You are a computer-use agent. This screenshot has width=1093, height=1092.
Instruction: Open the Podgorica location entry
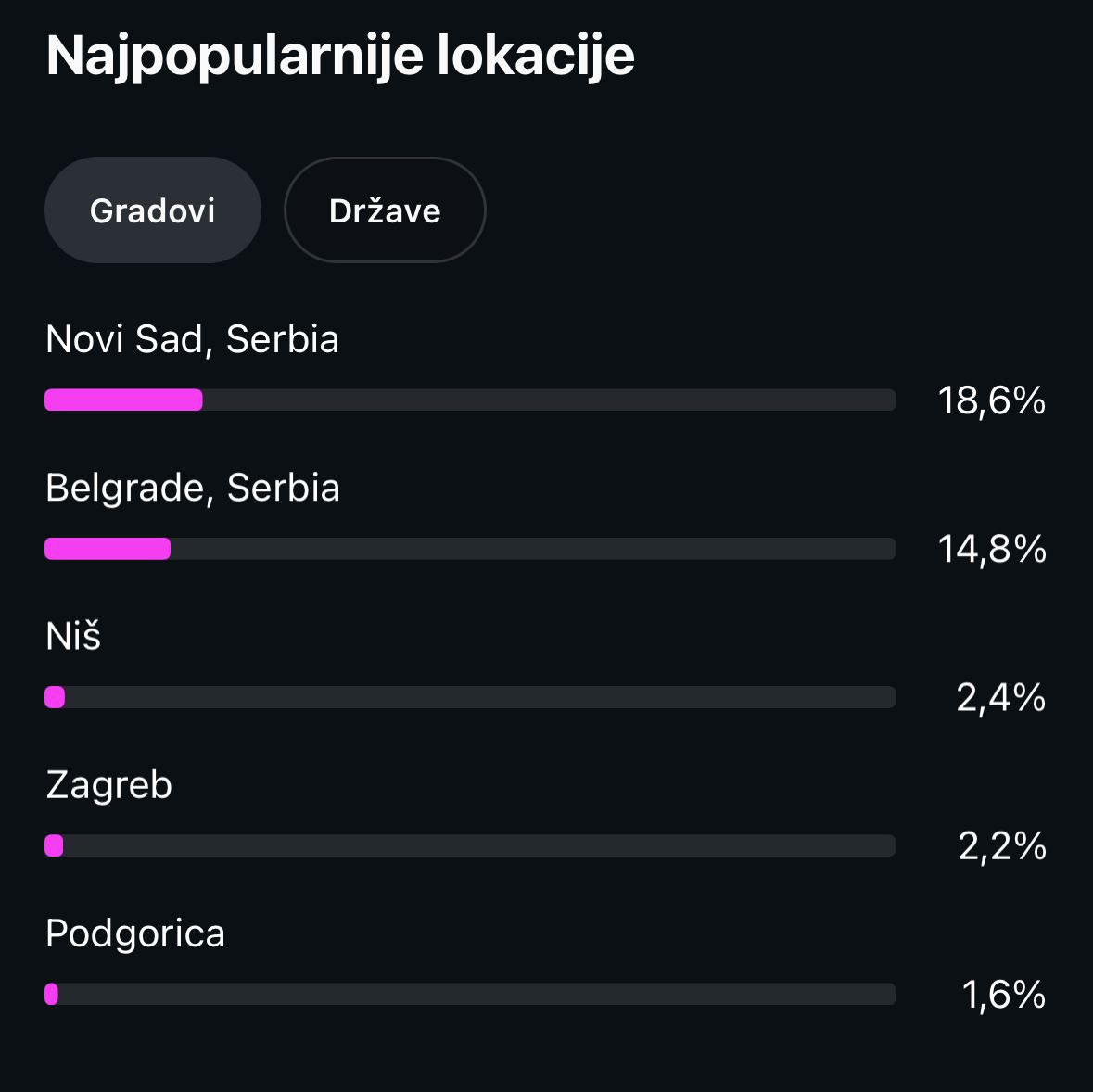[135, 933]
